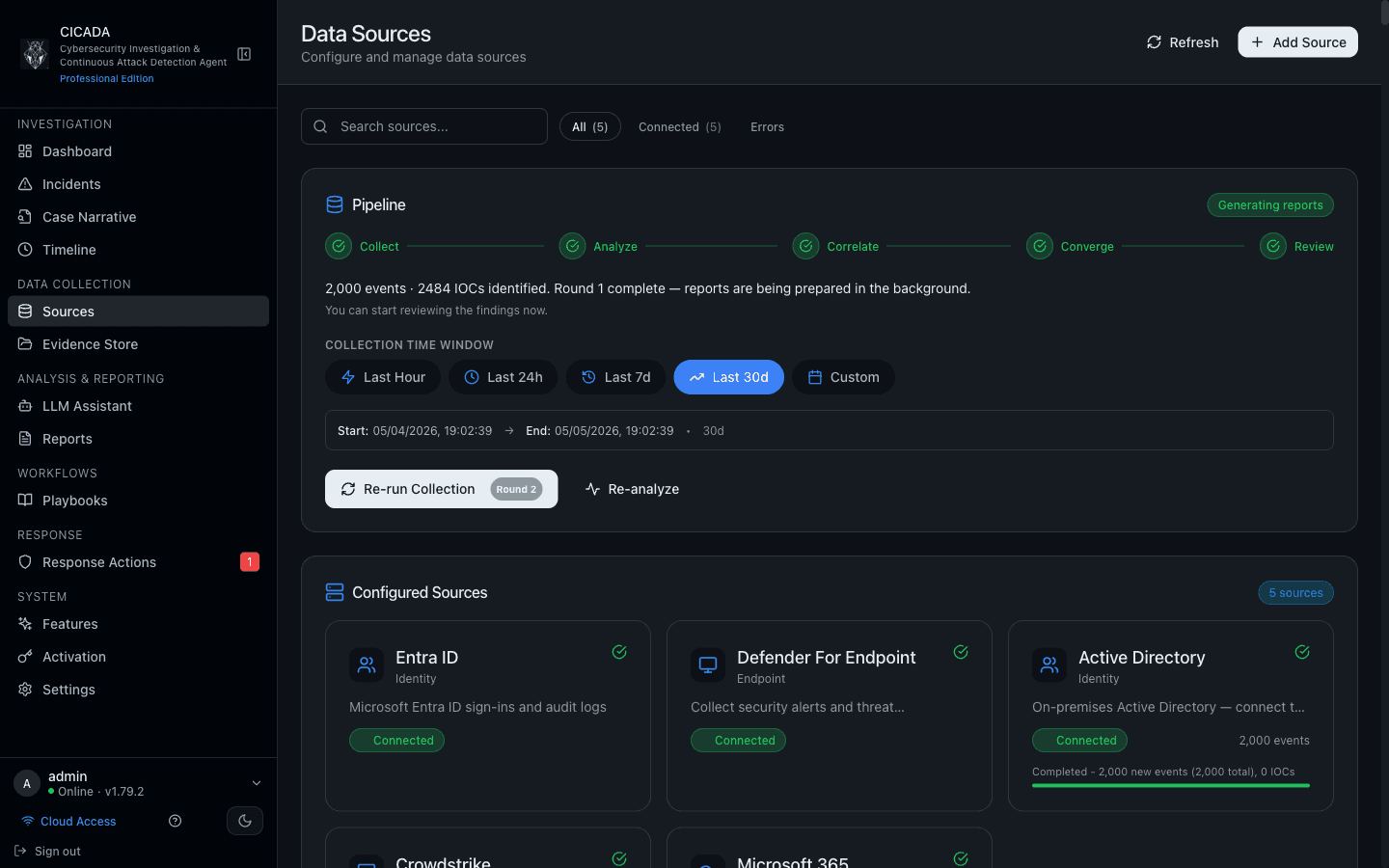
Task: Click the Analyze stage check icon
Action: click(x=572, y=246)
